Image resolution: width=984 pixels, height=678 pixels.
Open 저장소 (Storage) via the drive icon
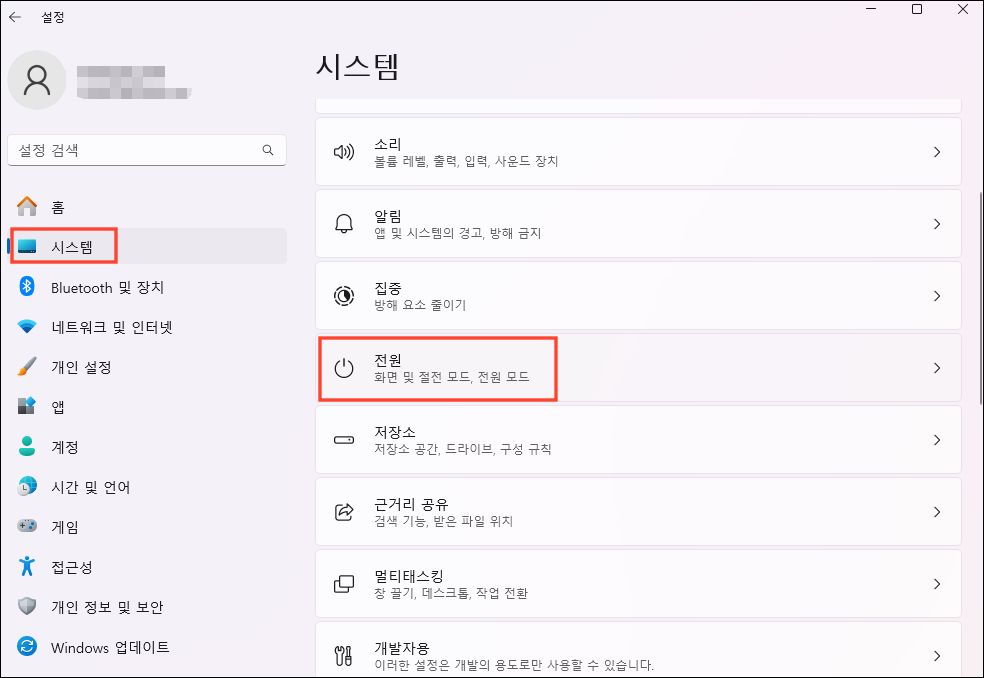[344, 439]
